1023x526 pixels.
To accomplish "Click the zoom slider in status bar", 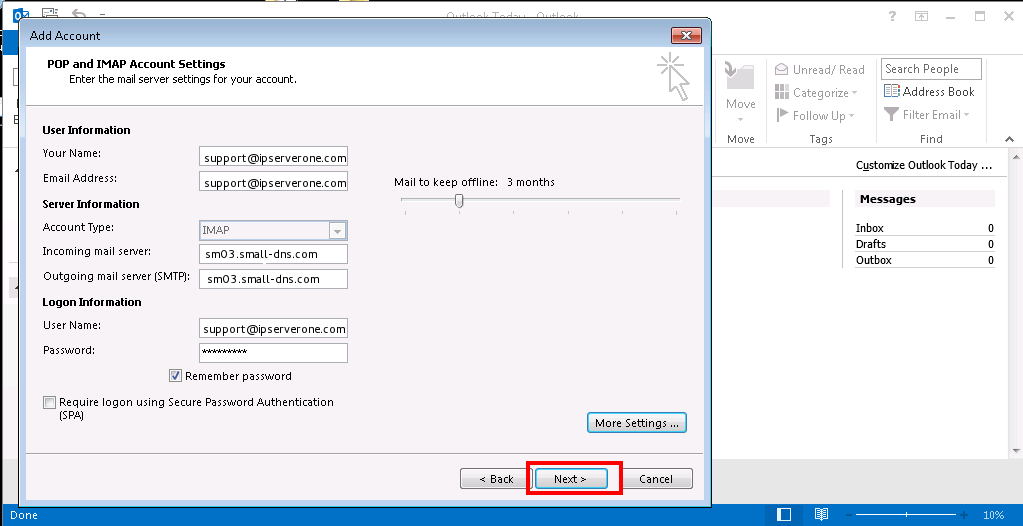I will point(905,515).
